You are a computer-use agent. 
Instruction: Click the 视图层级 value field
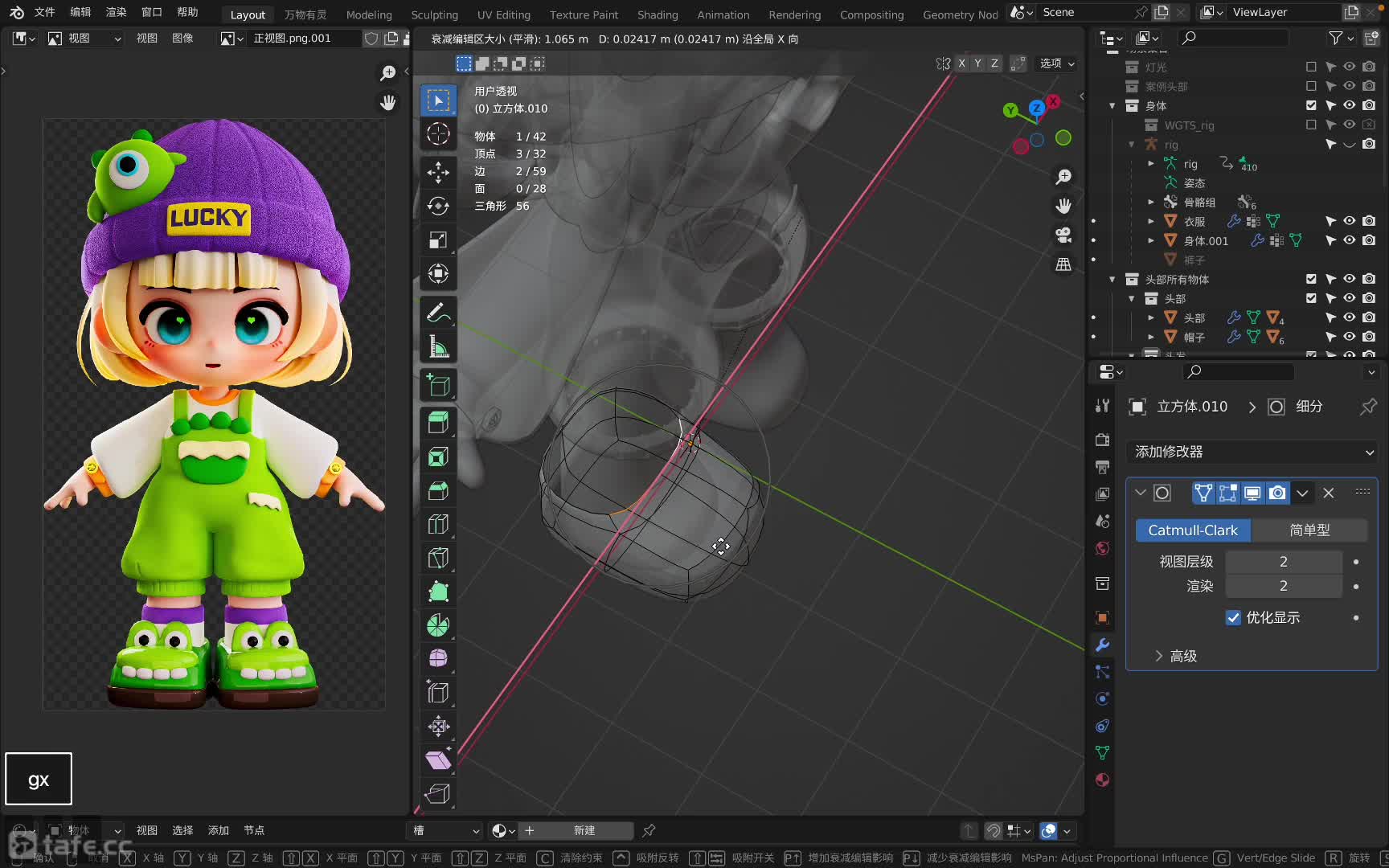[1284, 561]
